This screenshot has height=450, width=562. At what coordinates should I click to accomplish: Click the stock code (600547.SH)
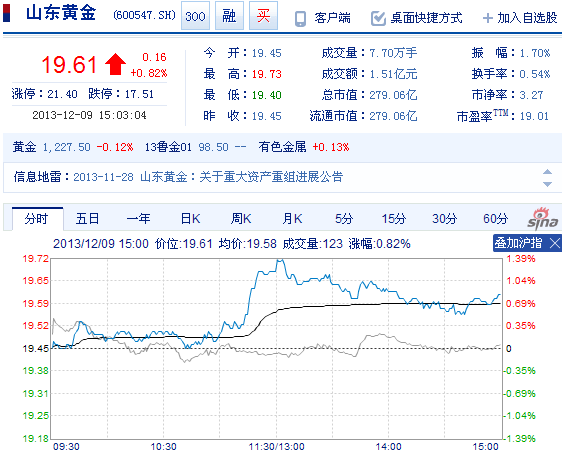pyautogui.click(x=144, y=15)
